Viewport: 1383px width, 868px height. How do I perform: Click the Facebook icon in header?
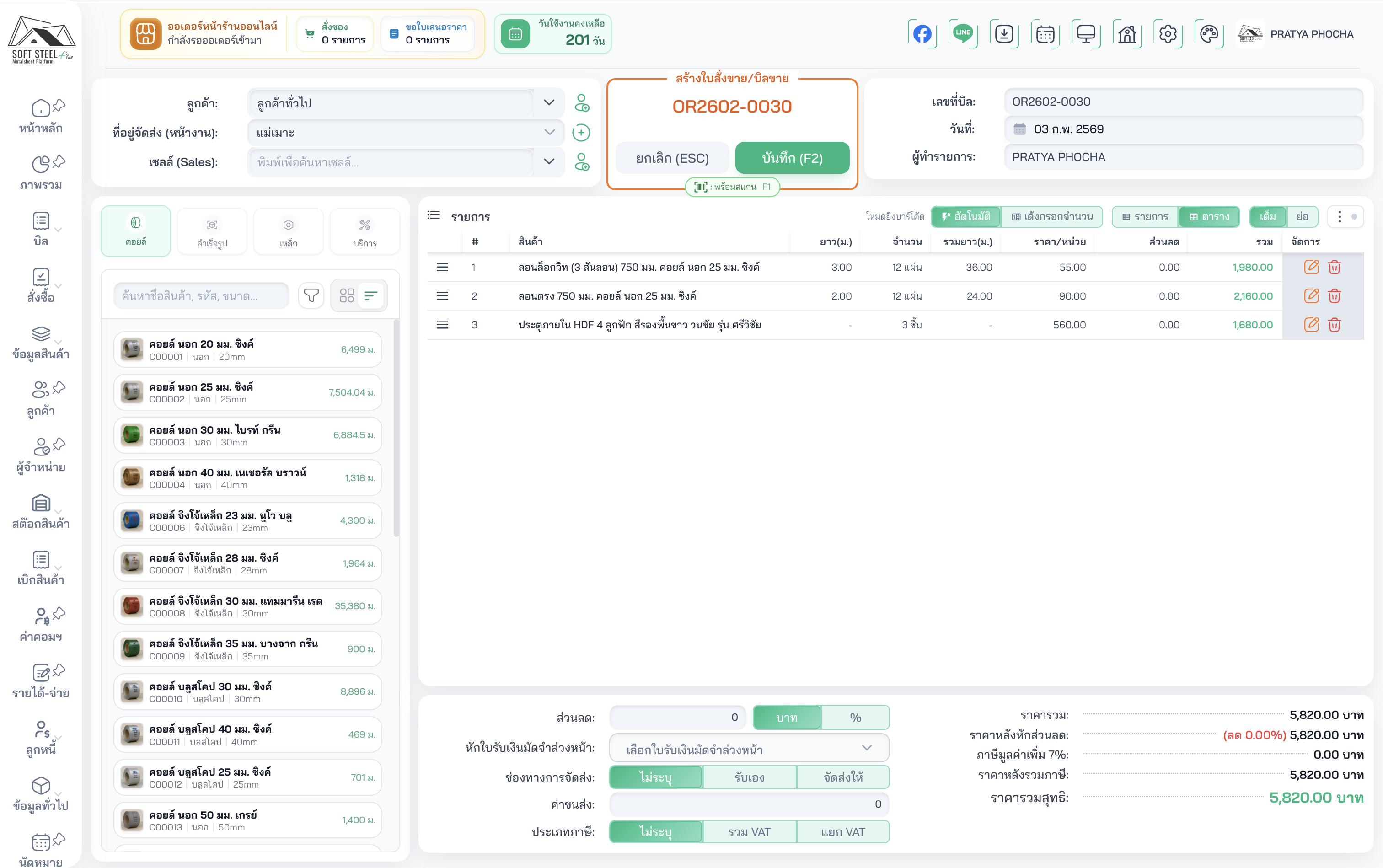(922, 34)
